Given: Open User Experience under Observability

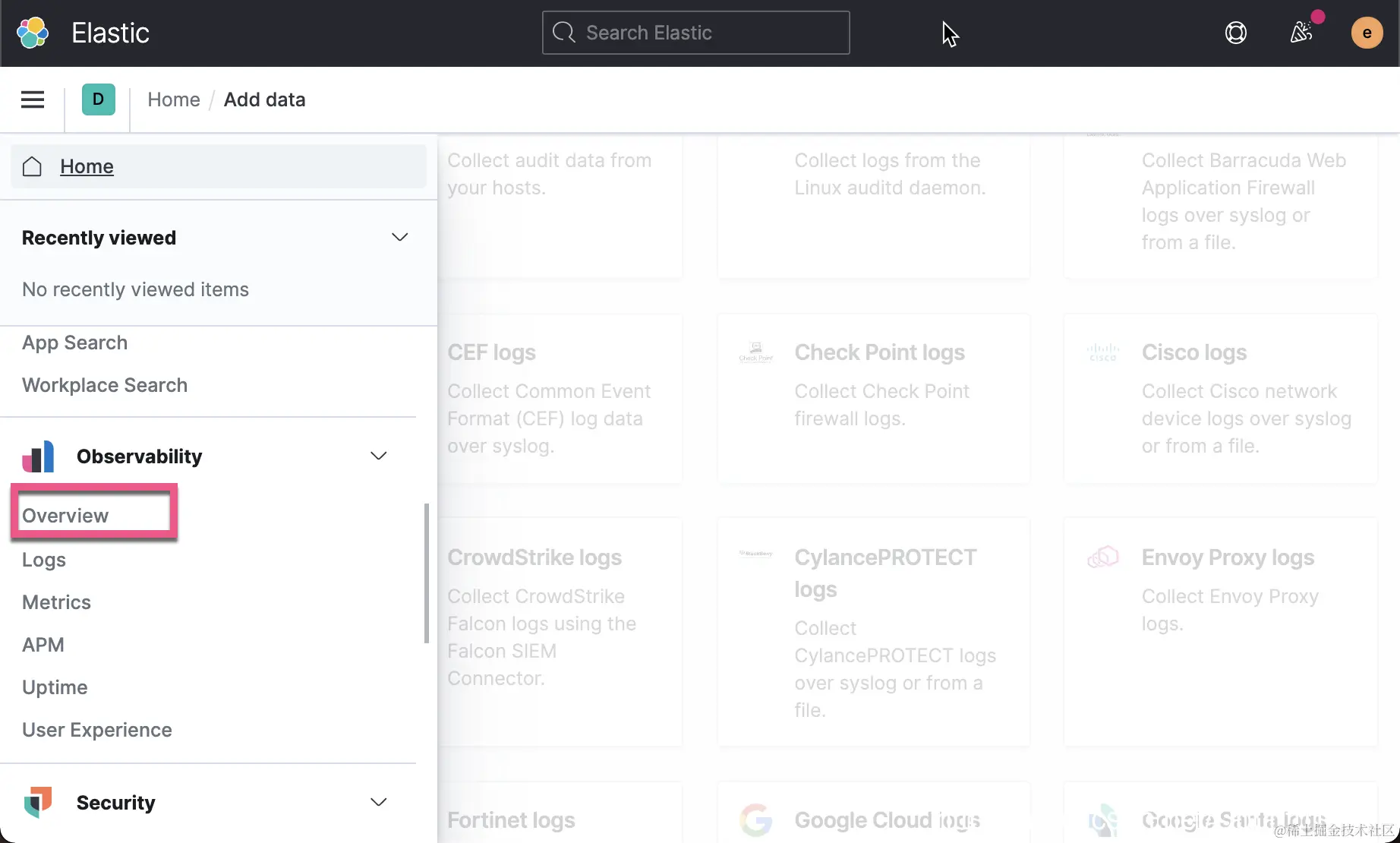Looking at the screenshot, I should click(x=97, y=730).
